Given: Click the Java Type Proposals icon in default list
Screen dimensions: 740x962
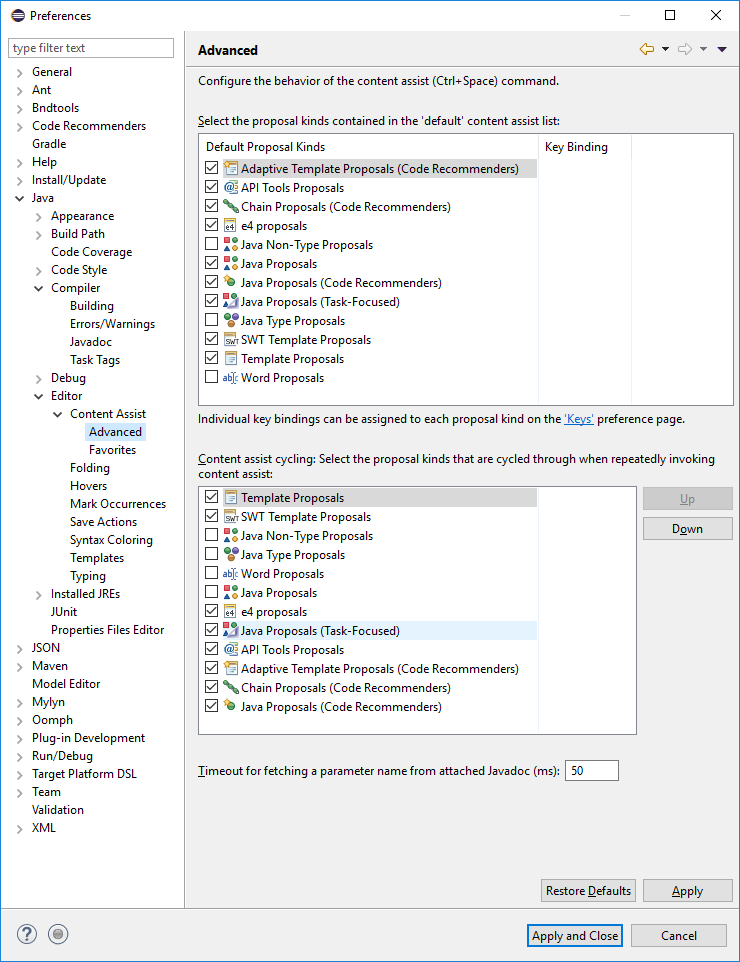Looking at the screenshot, I should point(230,320).
